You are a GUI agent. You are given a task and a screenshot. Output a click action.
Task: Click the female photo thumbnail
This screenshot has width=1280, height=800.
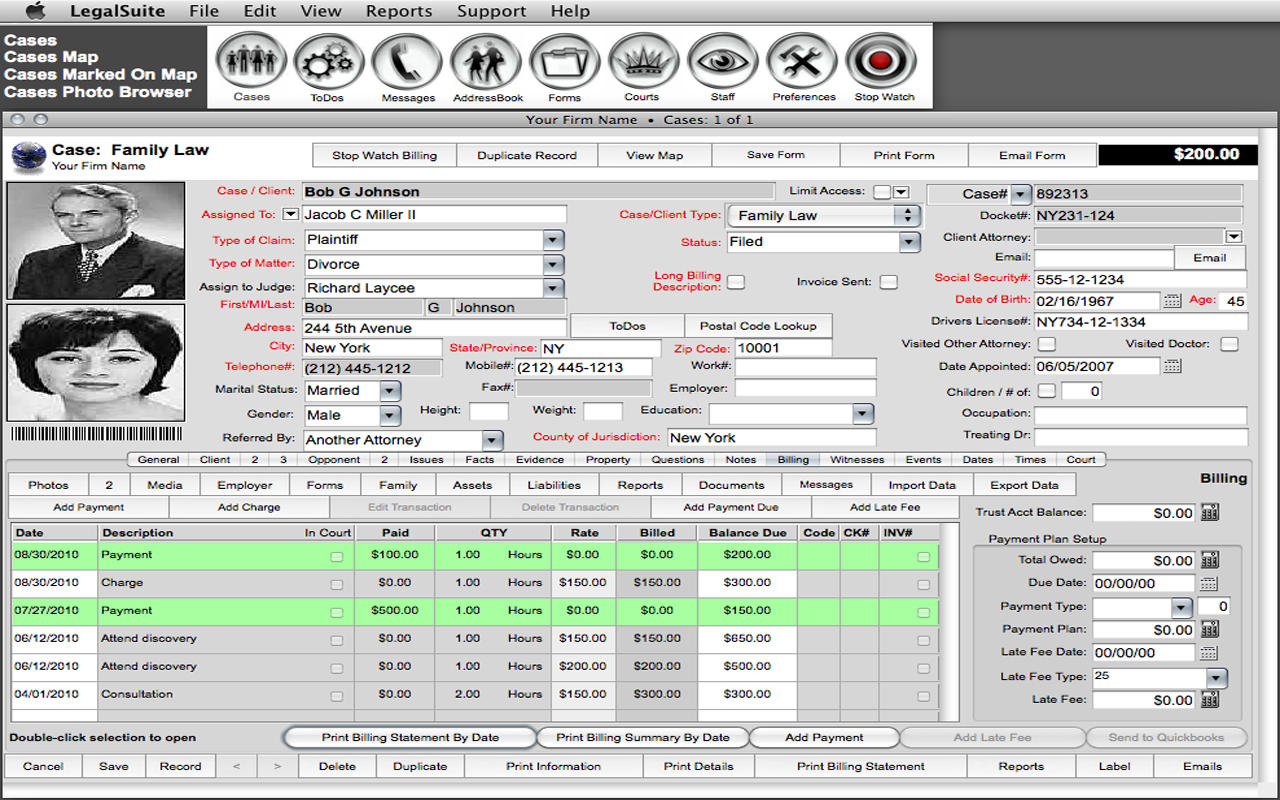[96, 362]
